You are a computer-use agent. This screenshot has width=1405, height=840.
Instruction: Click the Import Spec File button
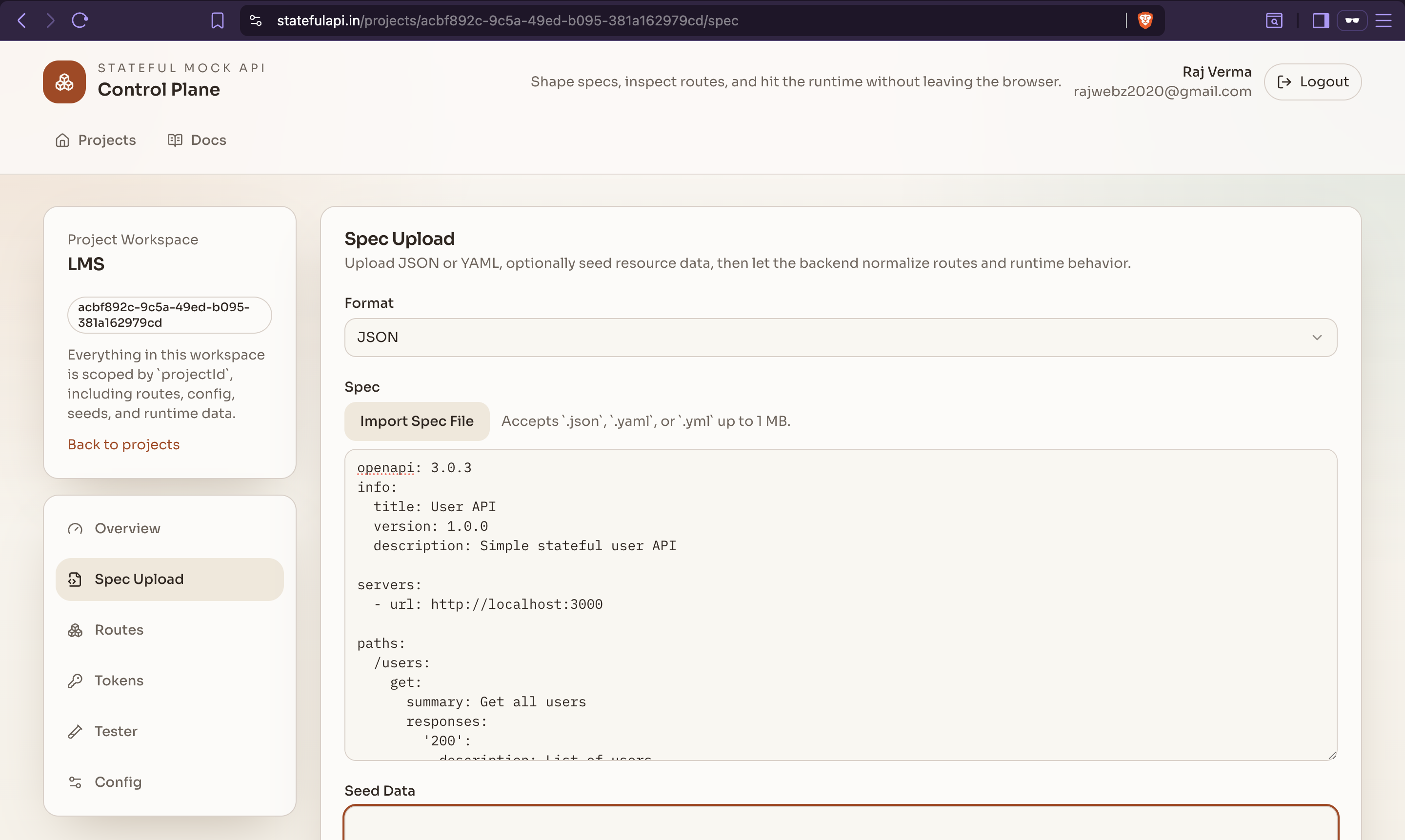[417, 421]
